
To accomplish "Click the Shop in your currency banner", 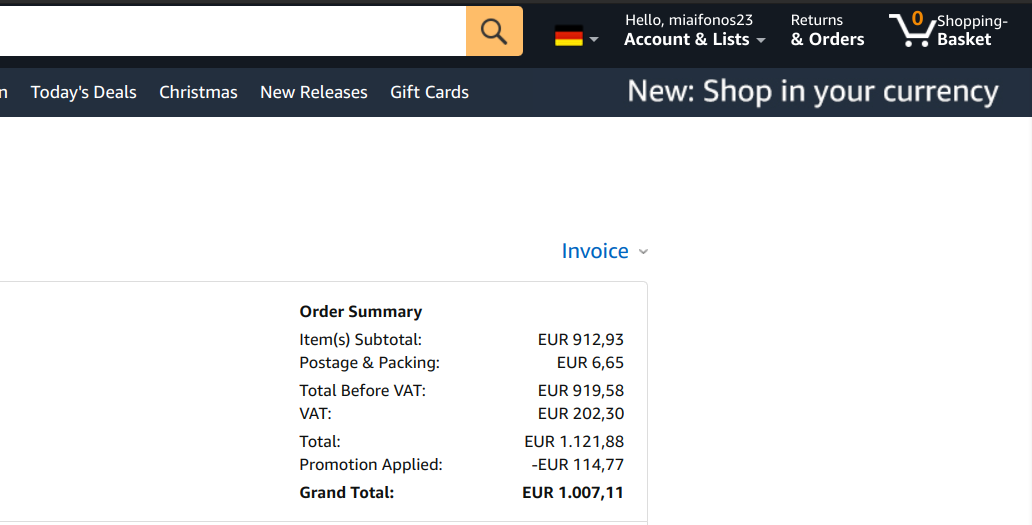I will (812, 92).
